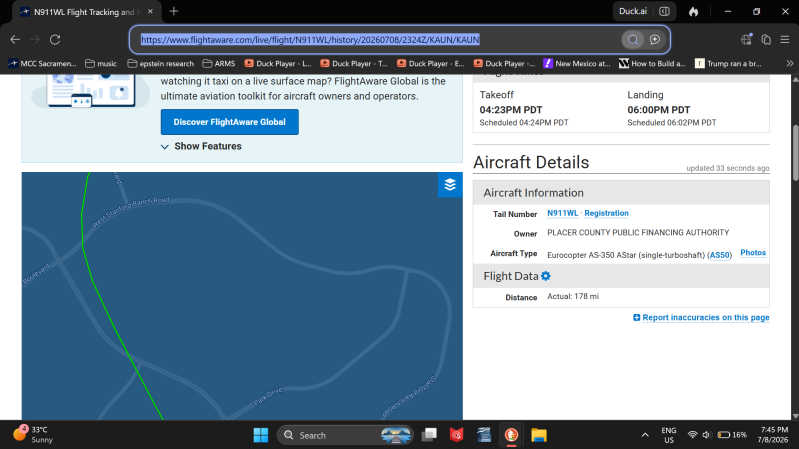Open the epstein research bookmark folder
The height and width of the screenshot is (449, 799).
pos(161,63)
